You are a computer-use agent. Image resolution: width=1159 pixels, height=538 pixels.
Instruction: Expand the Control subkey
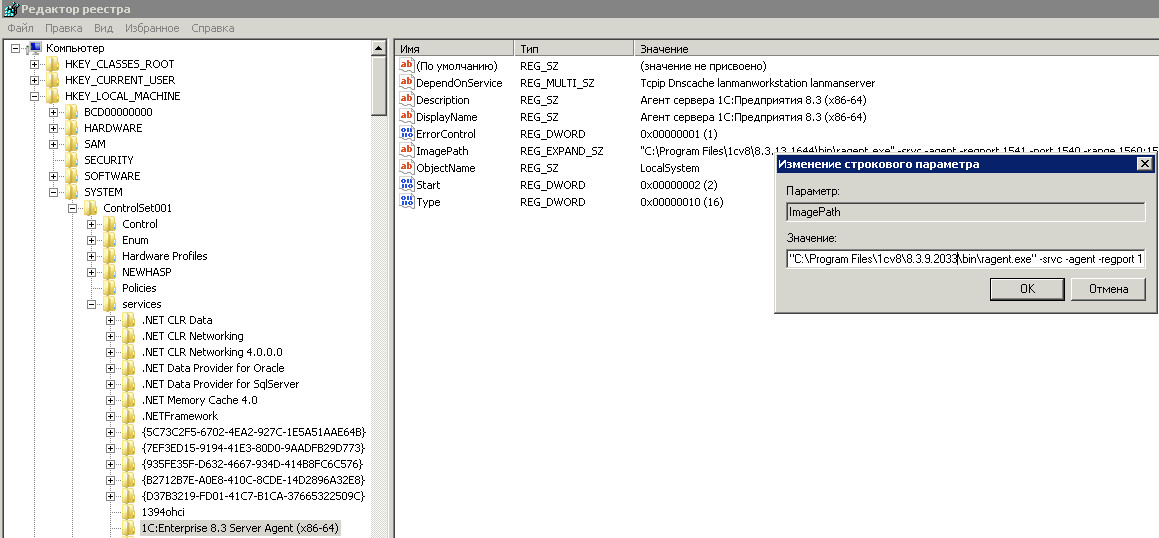(x=91, y=224)
